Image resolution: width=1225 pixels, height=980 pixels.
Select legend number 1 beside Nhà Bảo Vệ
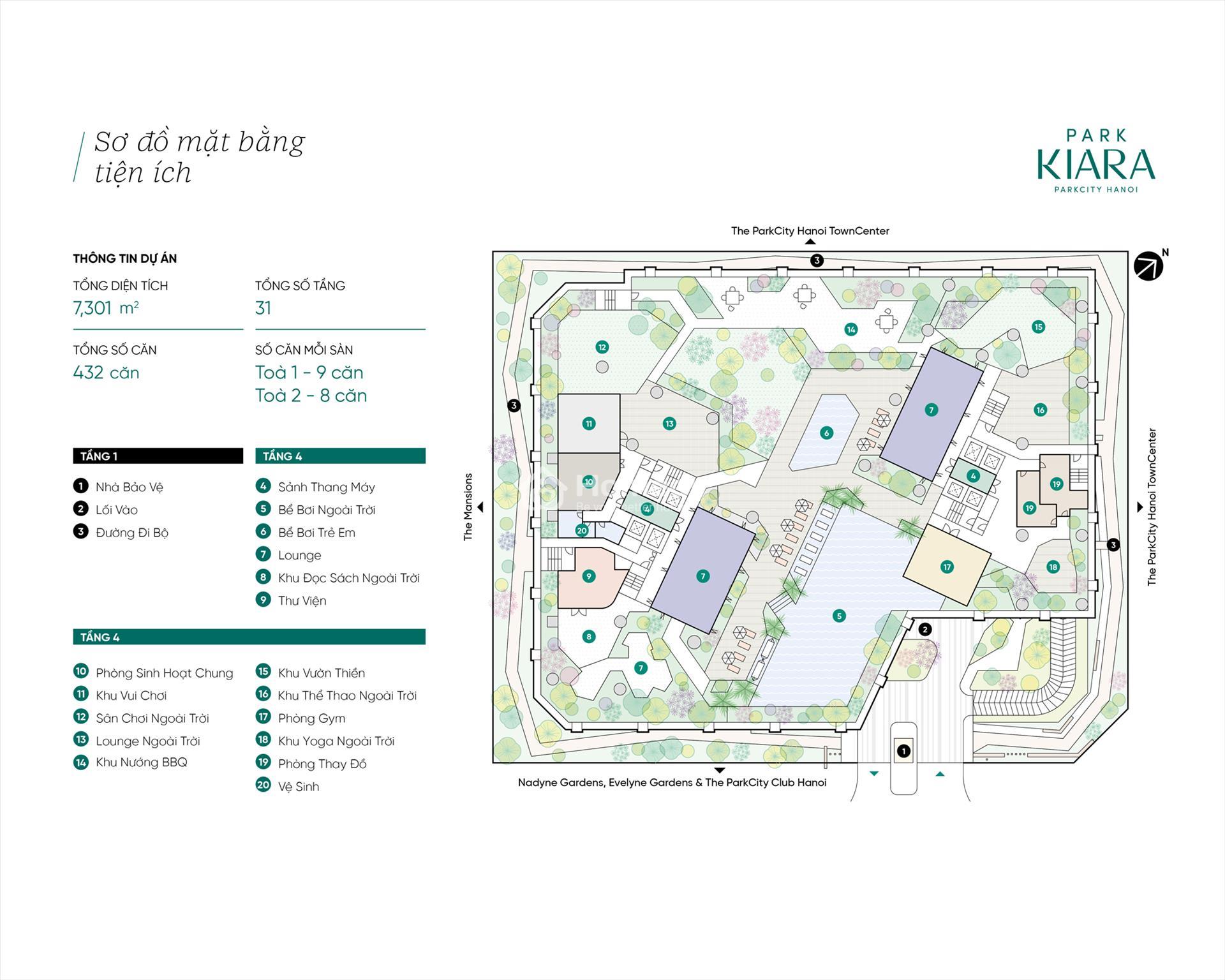80,486
